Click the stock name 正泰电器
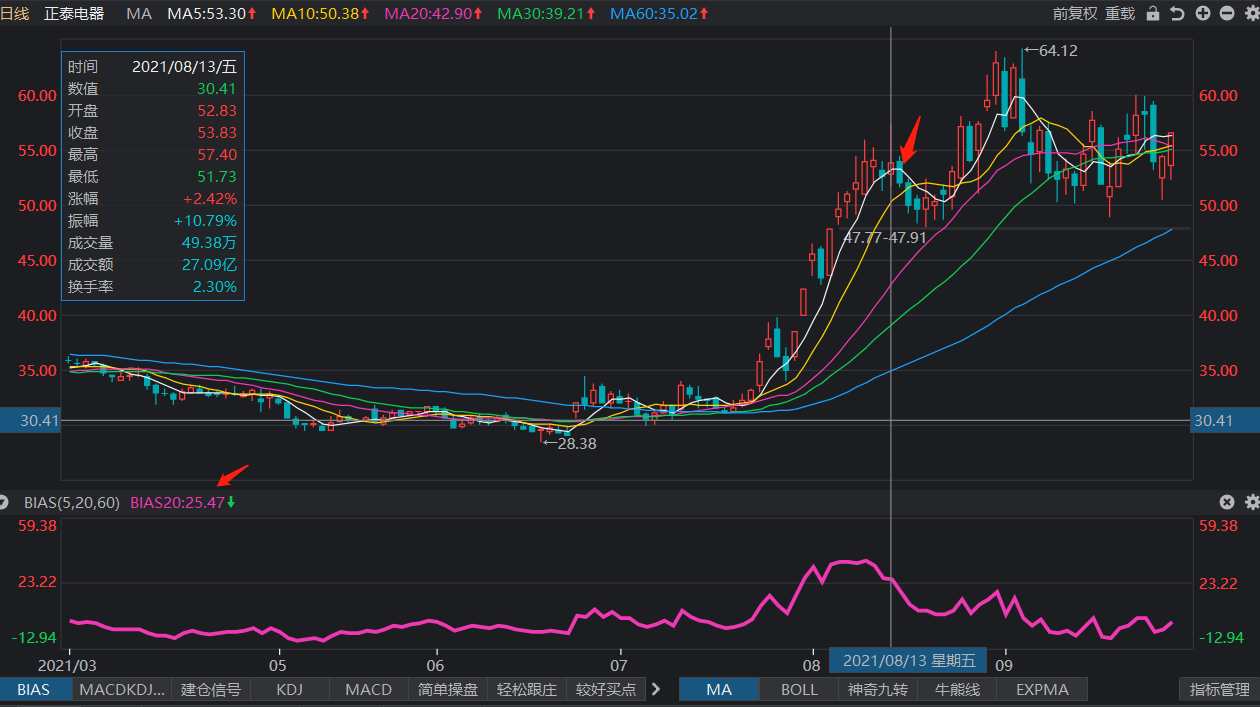1260x707 pixels. (74, 14)
